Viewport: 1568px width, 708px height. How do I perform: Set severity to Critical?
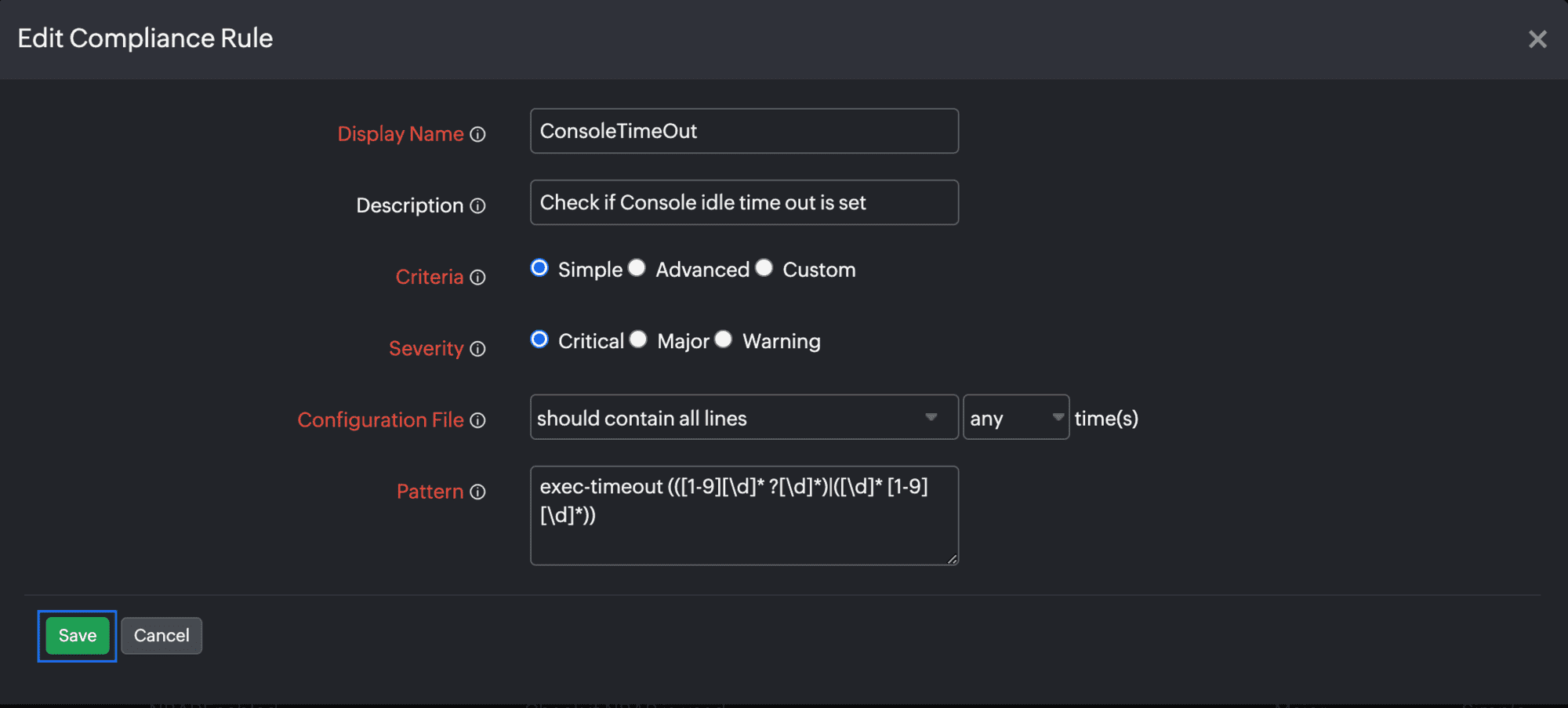click(x=539, y=339)
